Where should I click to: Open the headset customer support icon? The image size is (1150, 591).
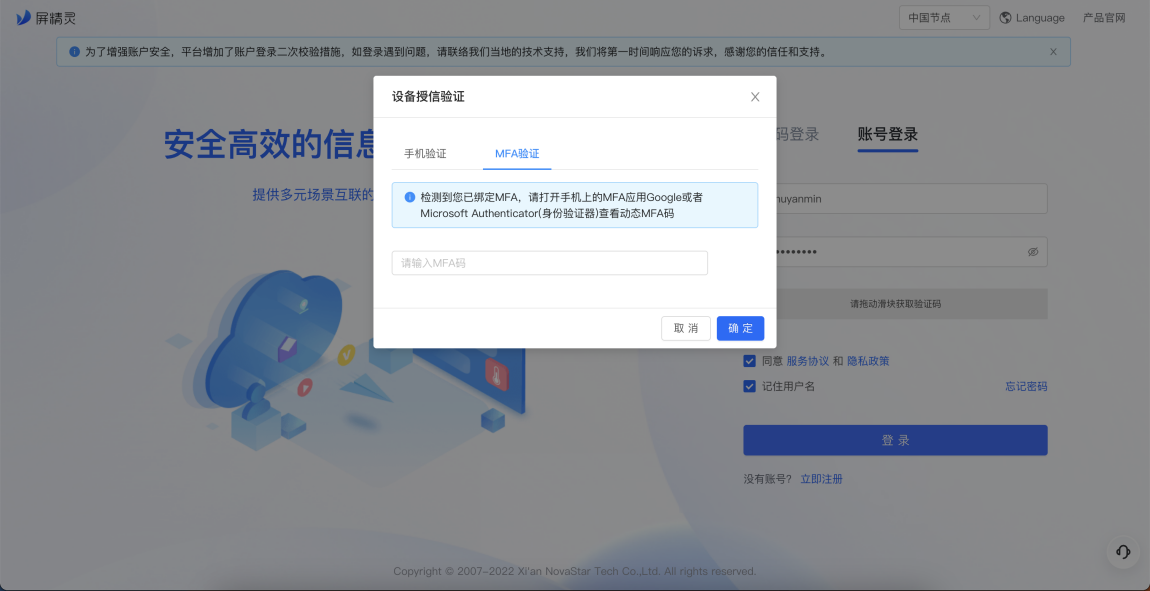click(1123, 551)
